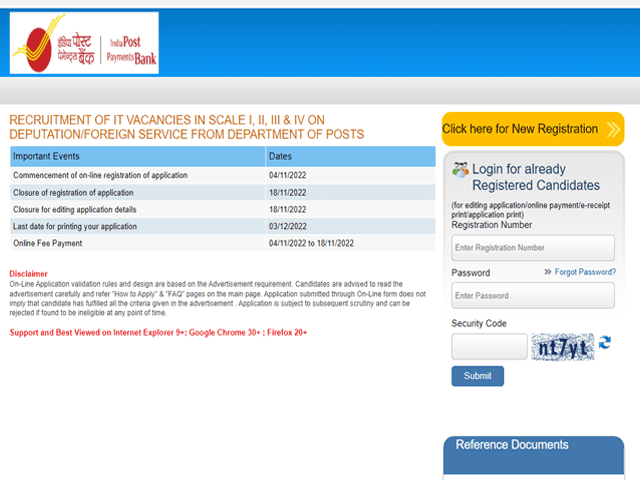640x480 pixels.
Task: Focus the Enter Password field
Action: (x=533, y=296)
